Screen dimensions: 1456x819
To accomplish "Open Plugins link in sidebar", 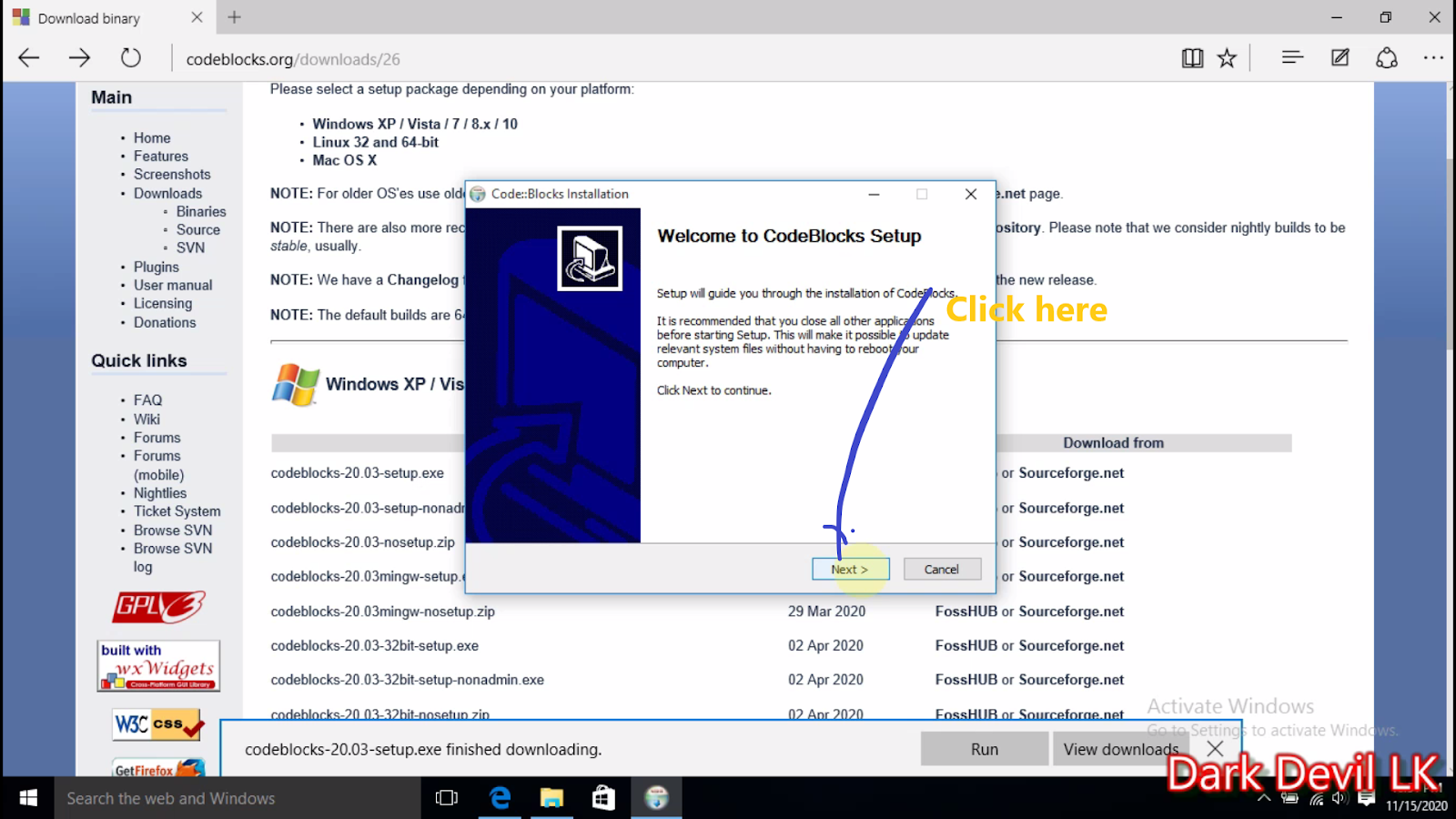I will [157, 267].
